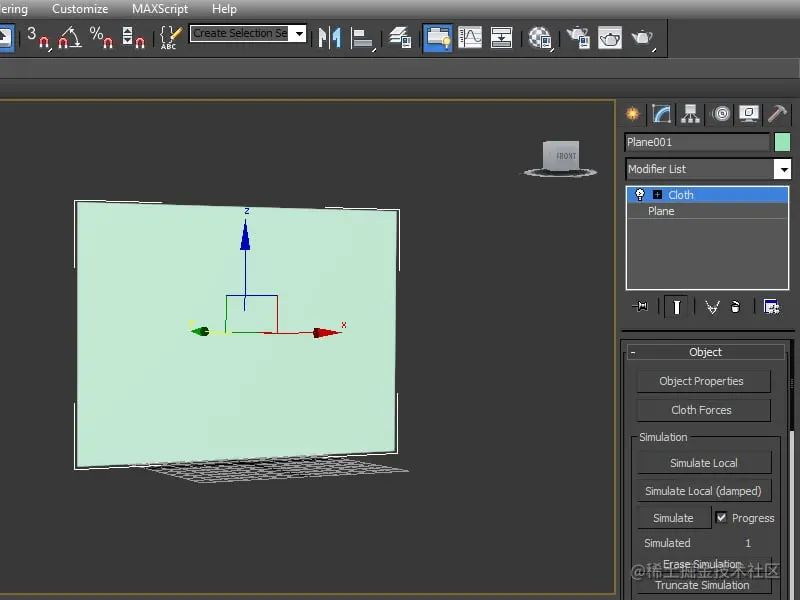
Task: Click the Mirror tool icon
Action: click(330, 38)
